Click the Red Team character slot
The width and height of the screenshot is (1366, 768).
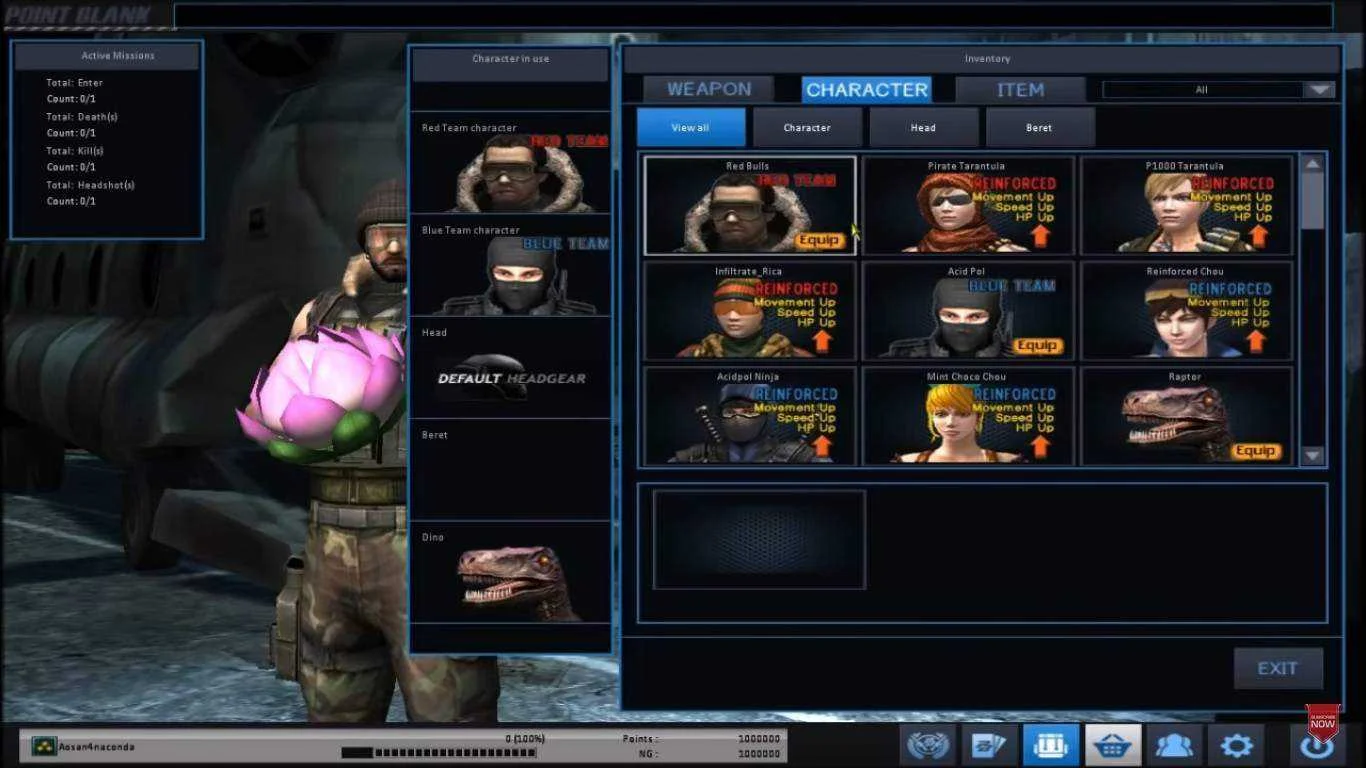[510, 164]
